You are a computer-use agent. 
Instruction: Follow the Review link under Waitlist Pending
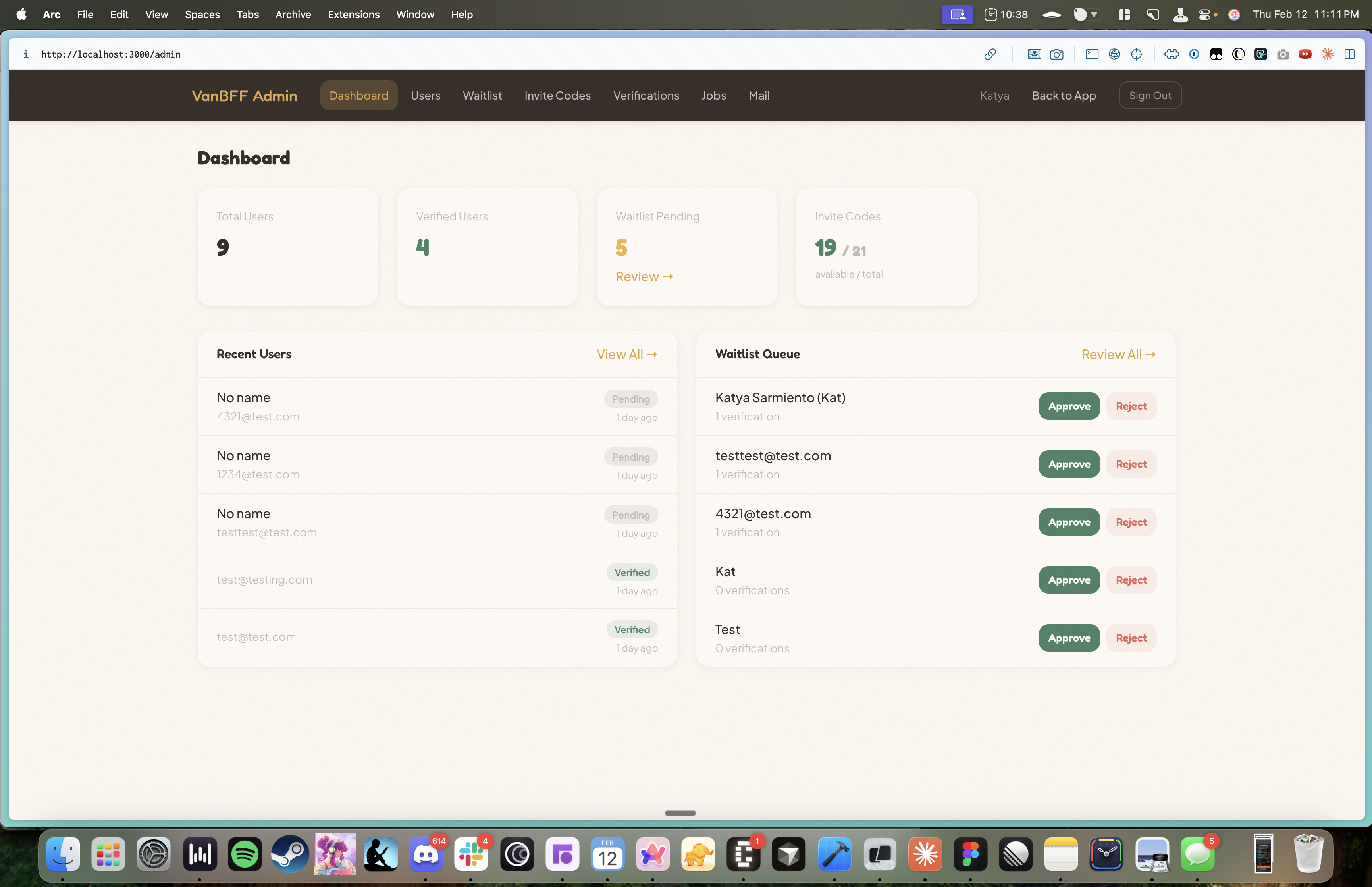[x=644, y=276]
